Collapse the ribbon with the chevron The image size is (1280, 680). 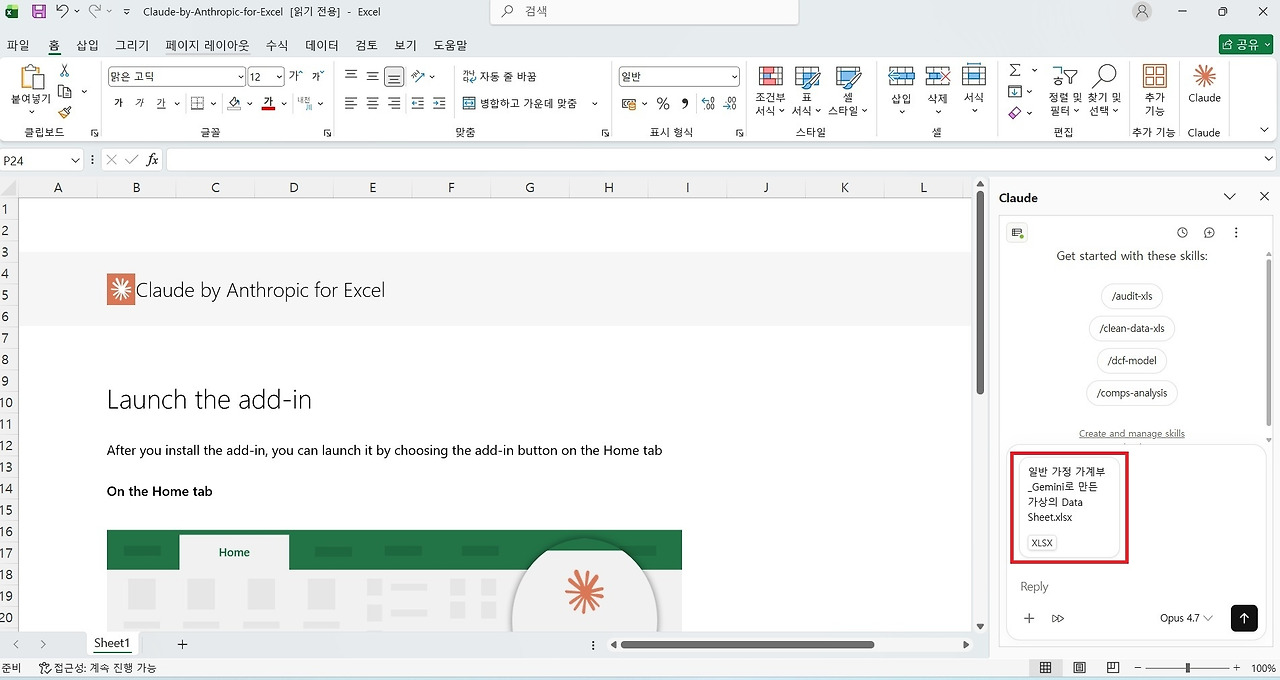[x=1262, y=132]
